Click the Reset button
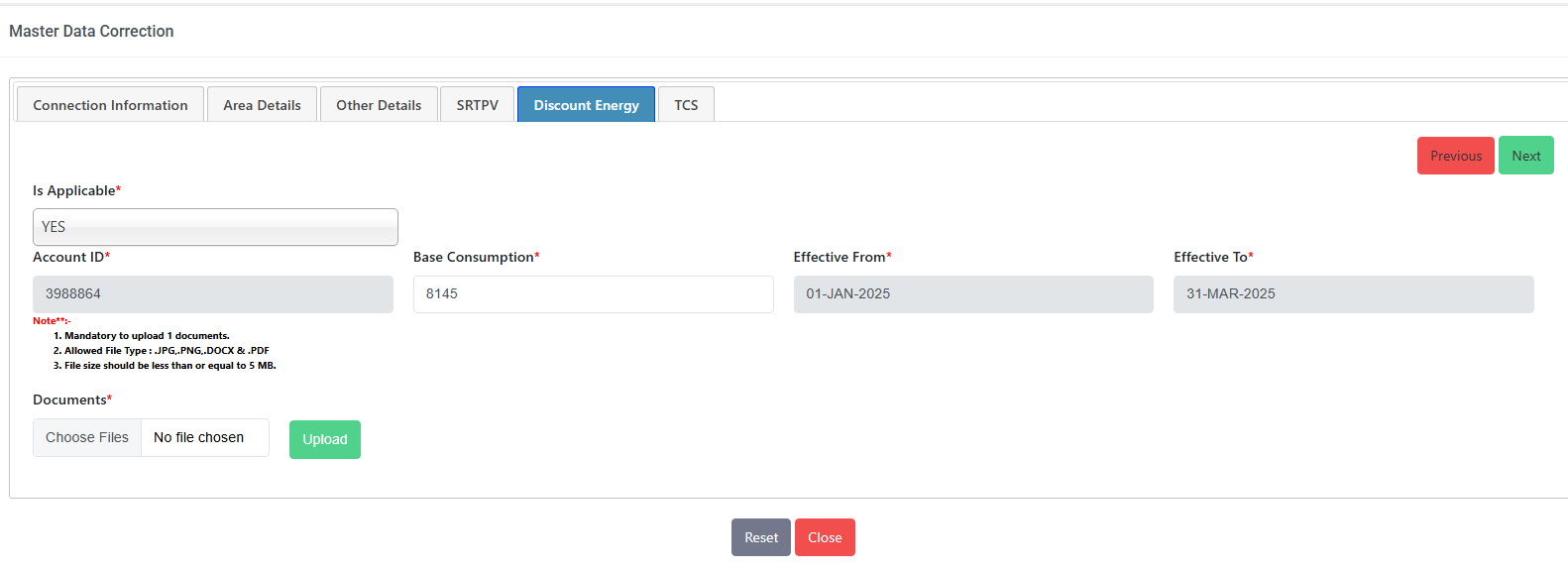Viewport: 1568px width, 572px height. (x=760, y=537)
